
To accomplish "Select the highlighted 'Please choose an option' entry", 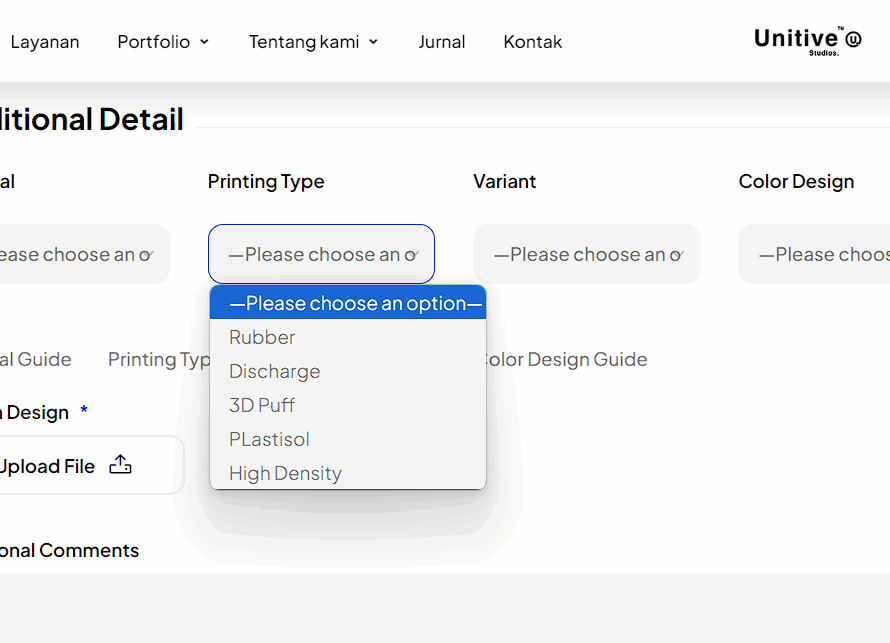I will pyautogui.click(x=347, y=303).
